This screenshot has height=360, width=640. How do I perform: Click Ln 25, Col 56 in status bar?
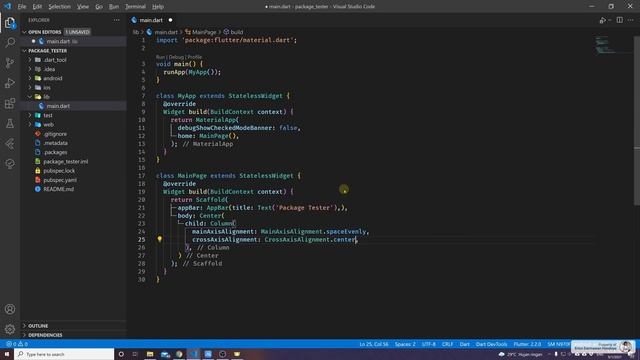tap(373, 344)
